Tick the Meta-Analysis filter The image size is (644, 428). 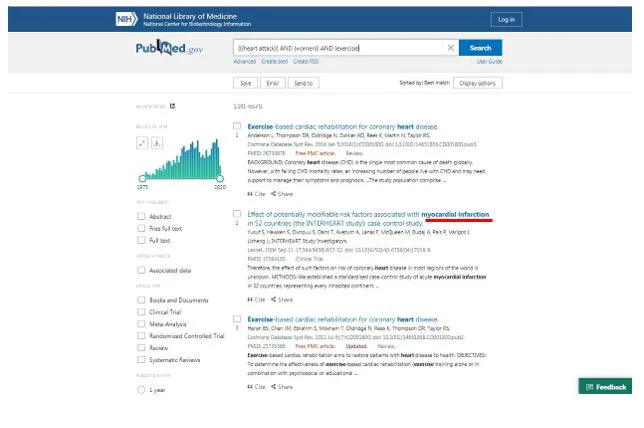click(141, 324)
